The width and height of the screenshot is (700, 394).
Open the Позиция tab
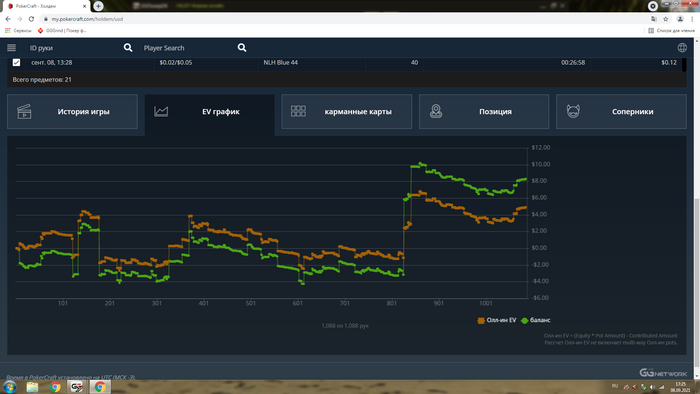tap(484, 112)
